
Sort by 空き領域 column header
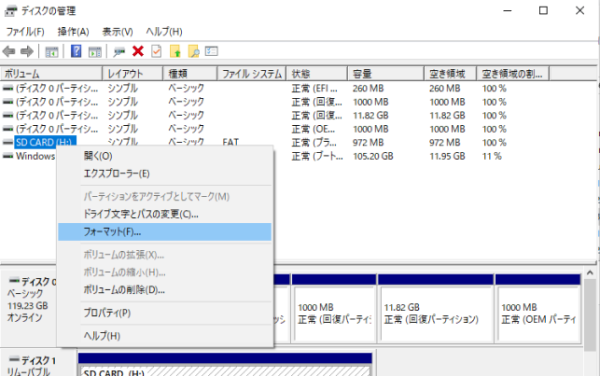(x=450, y=73)
